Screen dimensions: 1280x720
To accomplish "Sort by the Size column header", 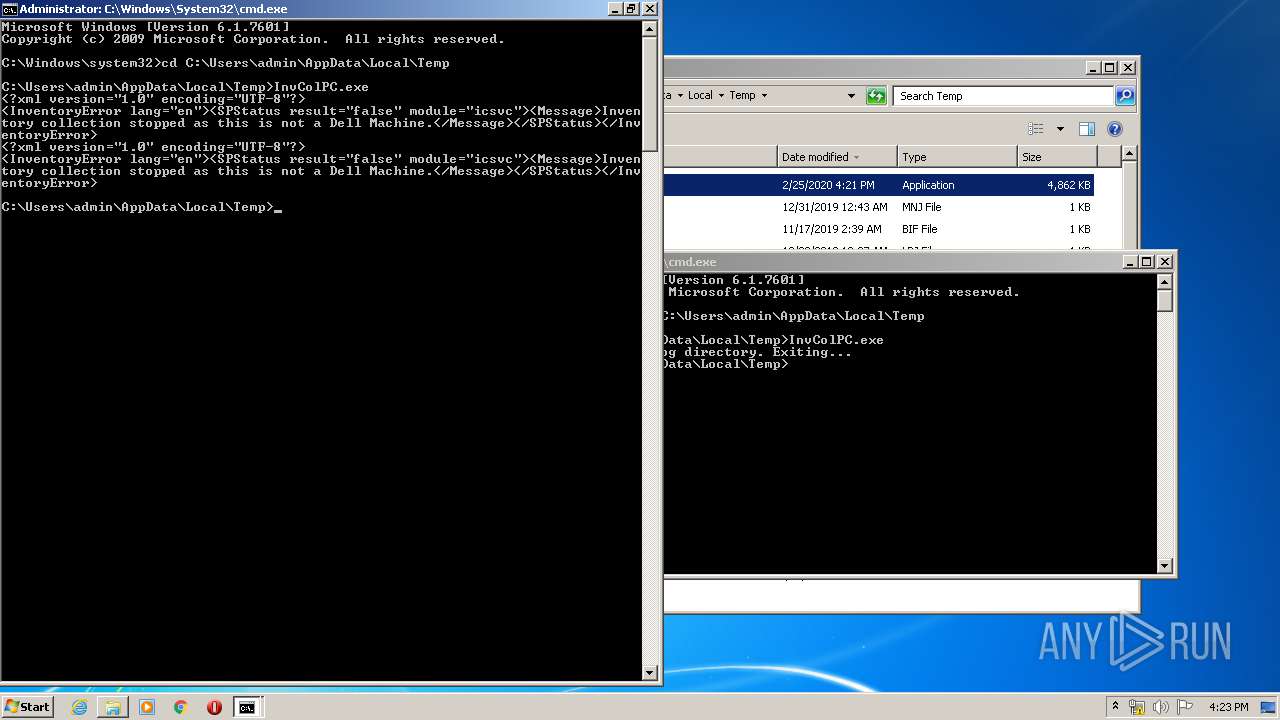I will click(x=1056, y=157).
